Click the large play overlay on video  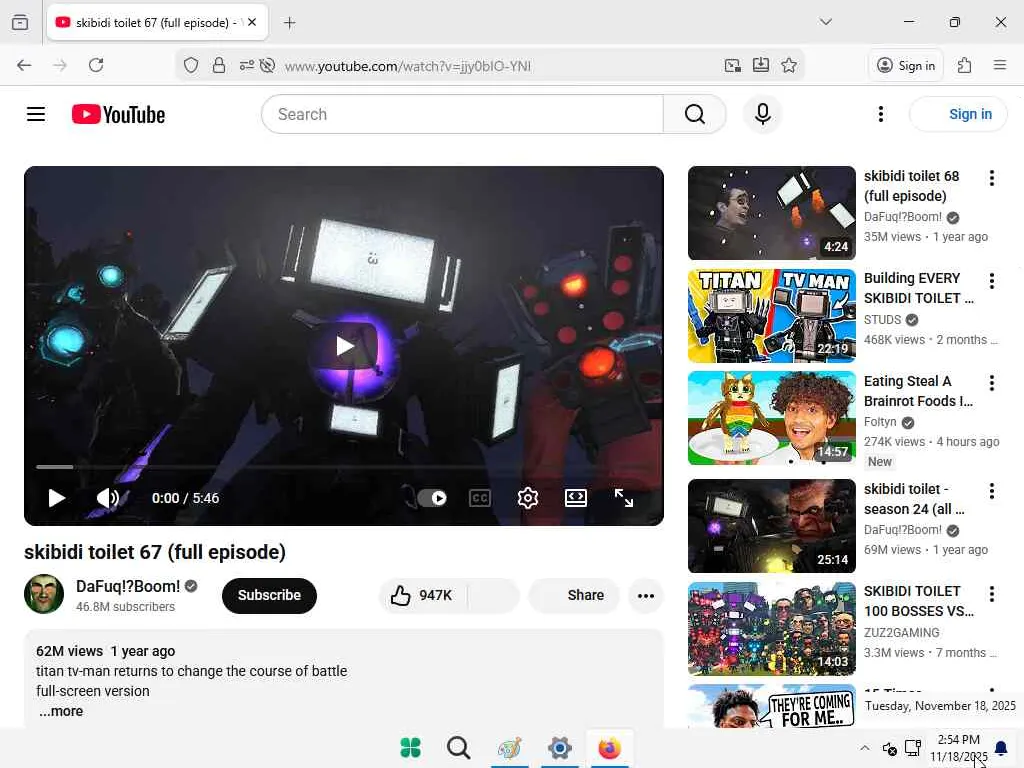pos(344,346)
